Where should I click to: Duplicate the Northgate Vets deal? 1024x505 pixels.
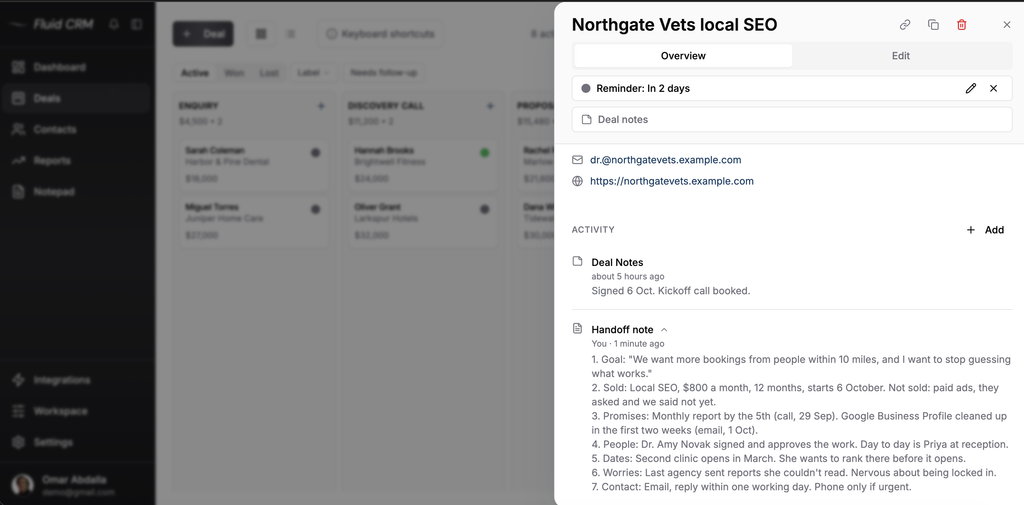click(x=933, y=25)
